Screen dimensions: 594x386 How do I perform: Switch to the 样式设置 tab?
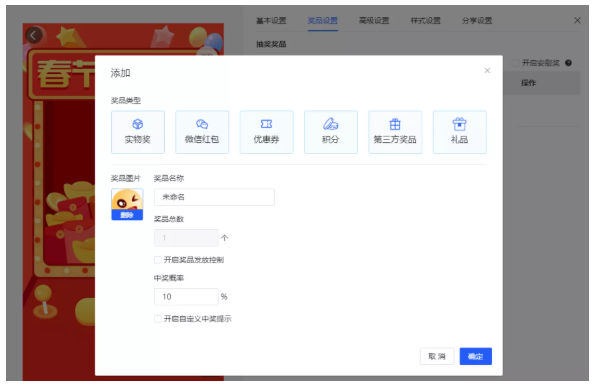point(426,21)
